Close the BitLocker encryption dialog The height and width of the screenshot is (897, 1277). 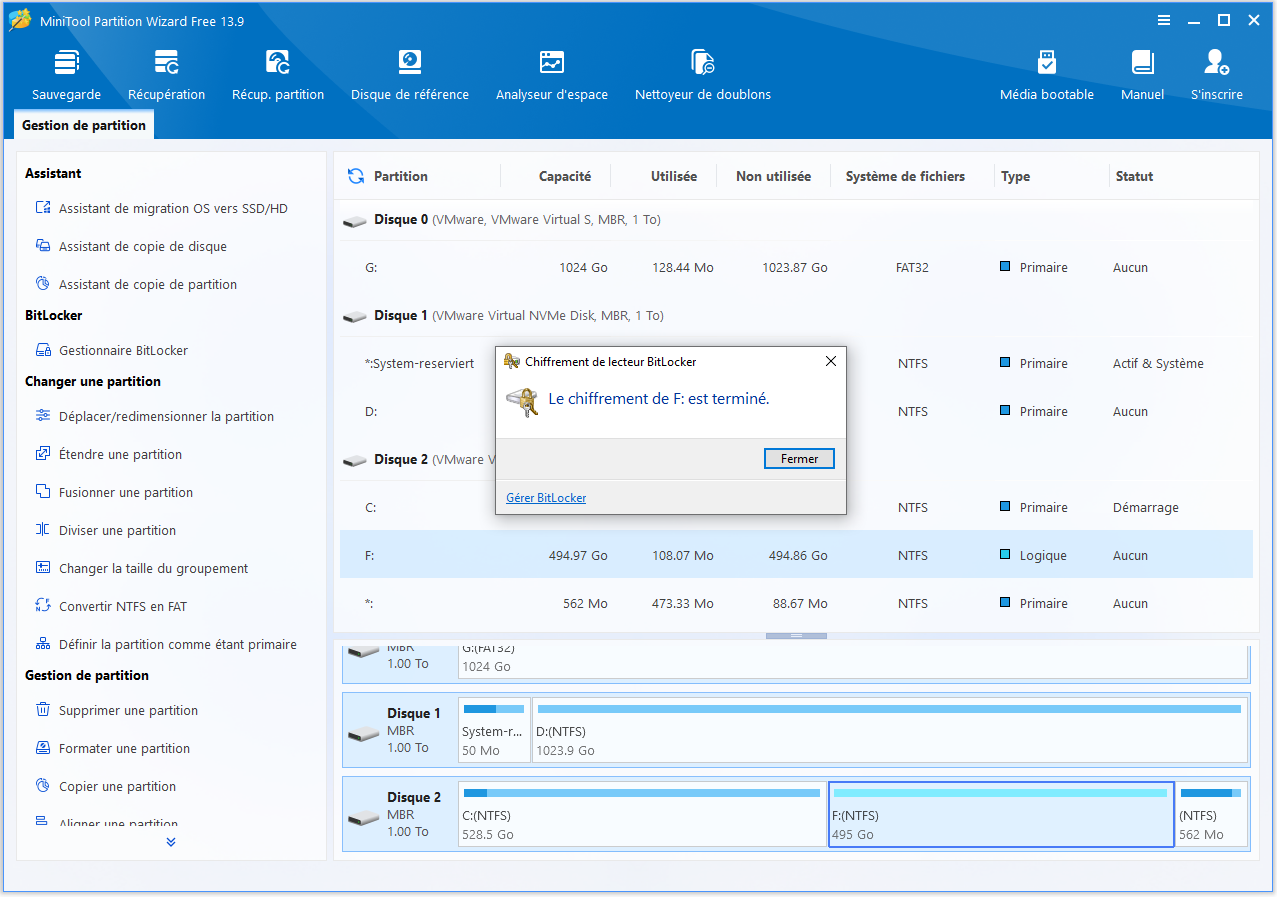[830, 361]
